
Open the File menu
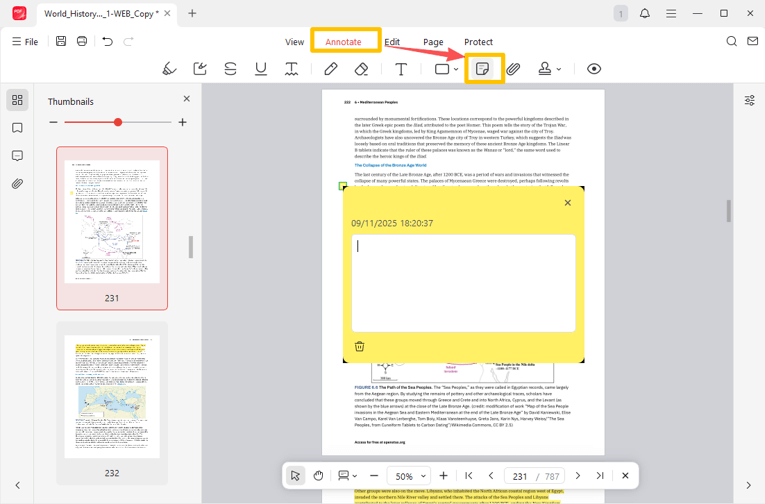(25, 41)
